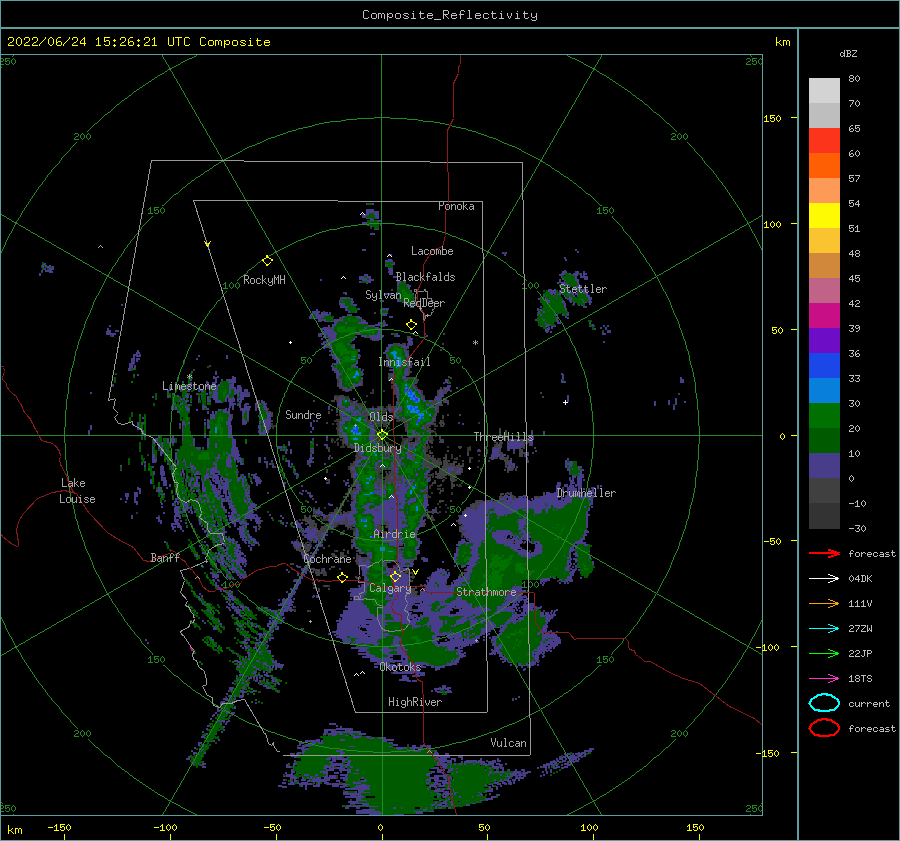Click the Strathmore city label
This screenshot has width=900, height=841.
[486, 592]
